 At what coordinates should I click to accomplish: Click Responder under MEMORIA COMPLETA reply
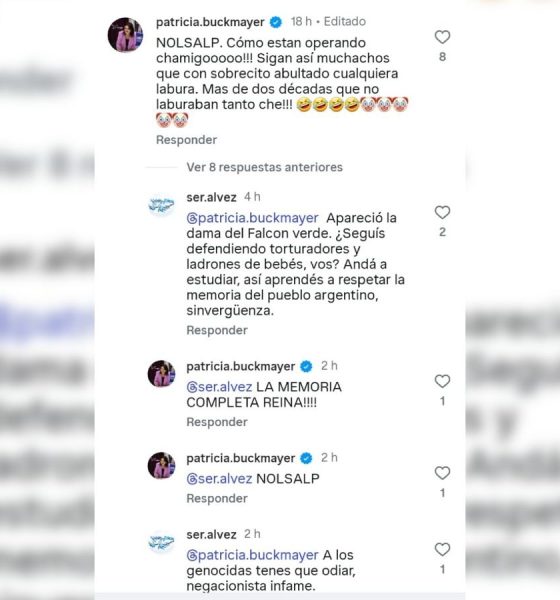[217, 422]
